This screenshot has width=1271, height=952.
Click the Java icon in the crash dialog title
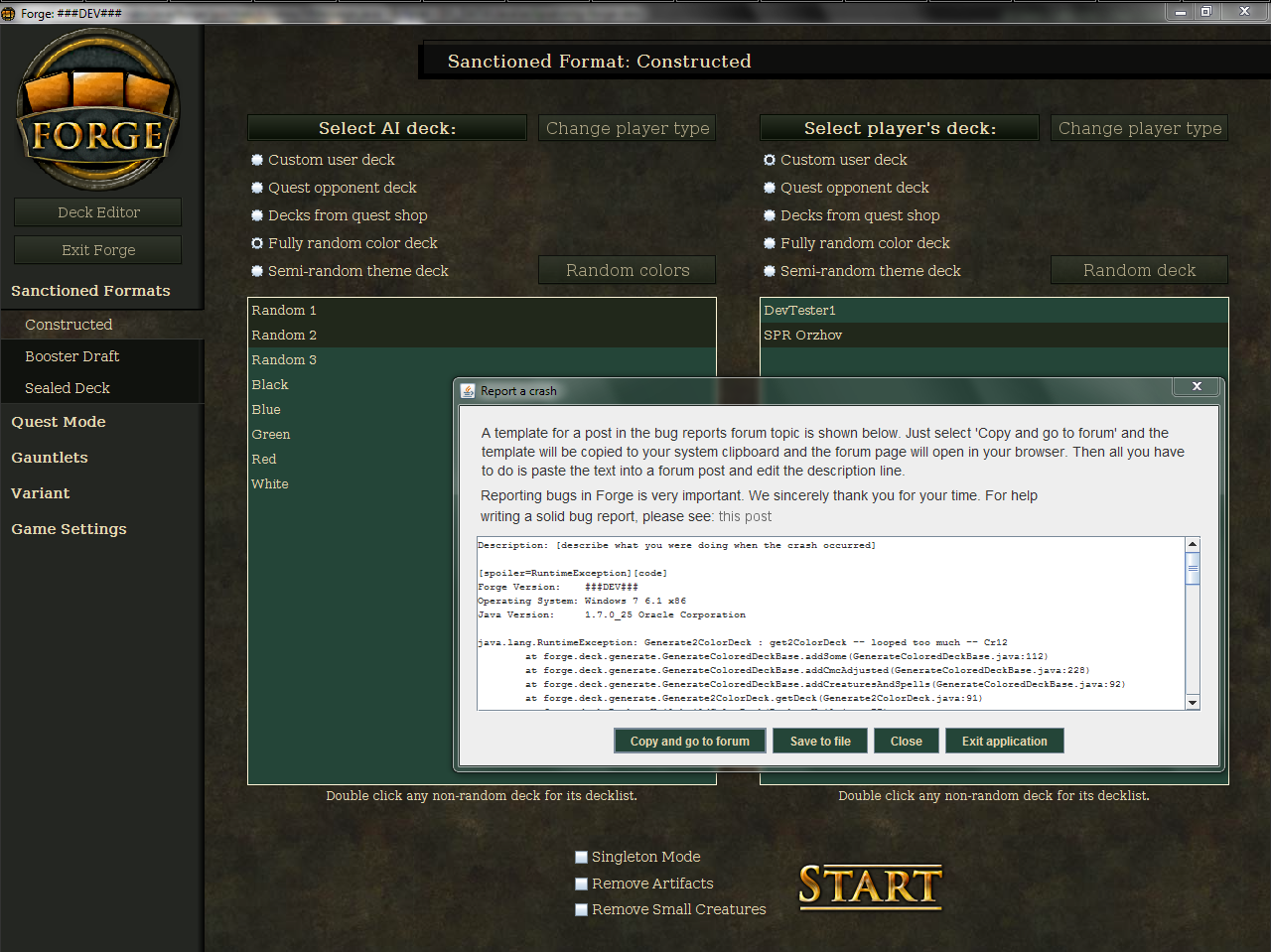(468, 391)
